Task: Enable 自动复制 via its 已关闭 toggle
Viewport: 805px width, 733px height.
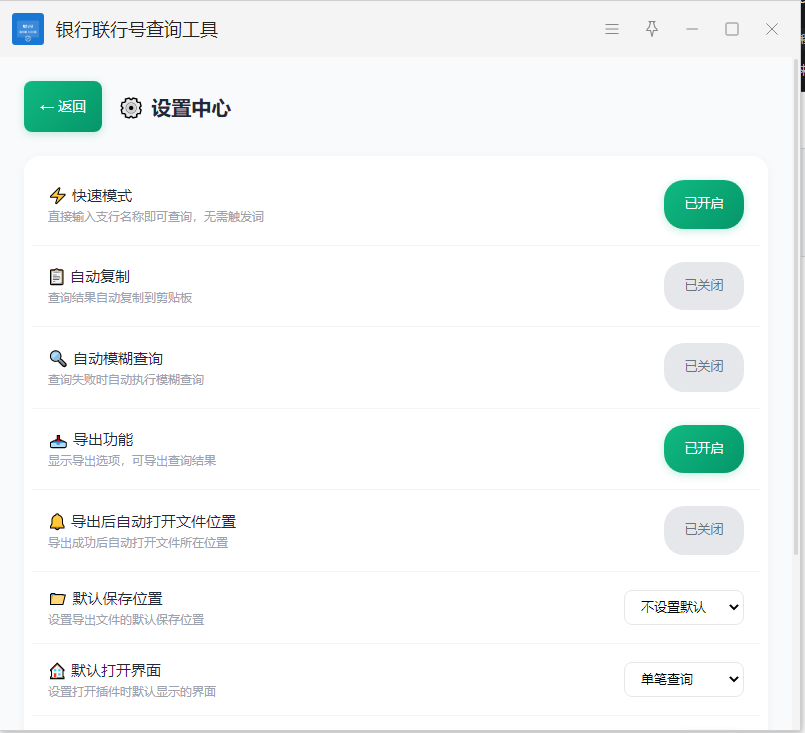Action: tap(703, 286)
